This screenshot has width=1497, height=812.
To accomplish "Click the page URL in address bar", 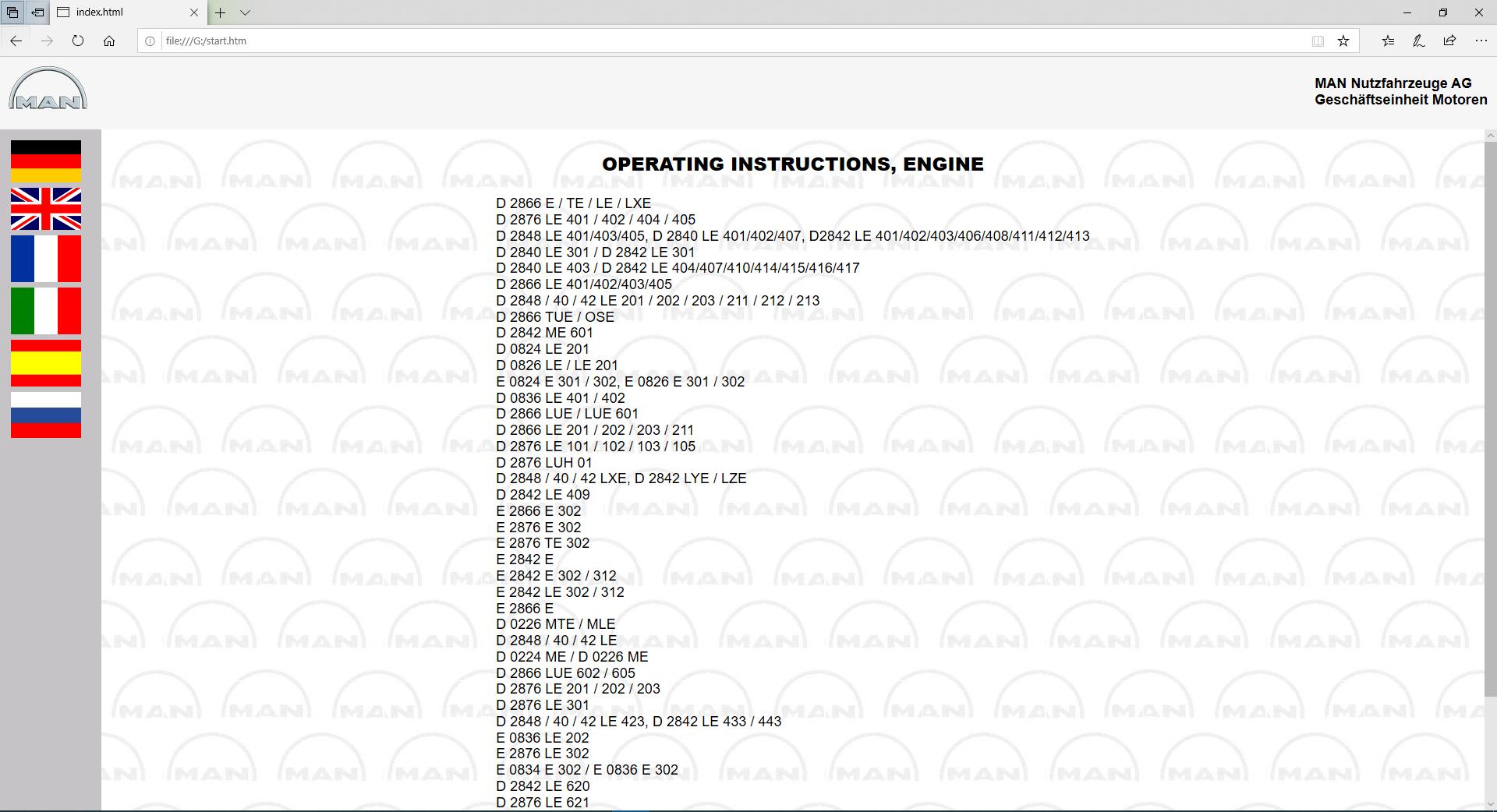I will pyautogui.click(x=205, y=41).
